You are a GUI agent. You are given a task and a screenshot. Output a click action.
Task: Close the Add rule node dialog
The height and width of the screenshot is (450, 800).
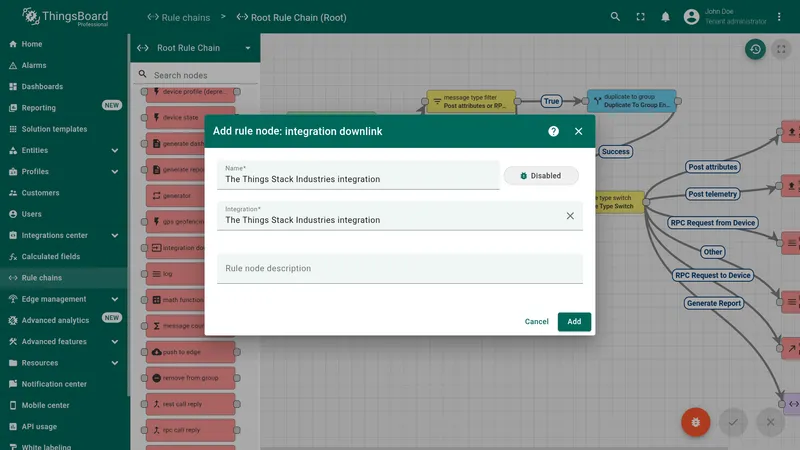(578, 132)
